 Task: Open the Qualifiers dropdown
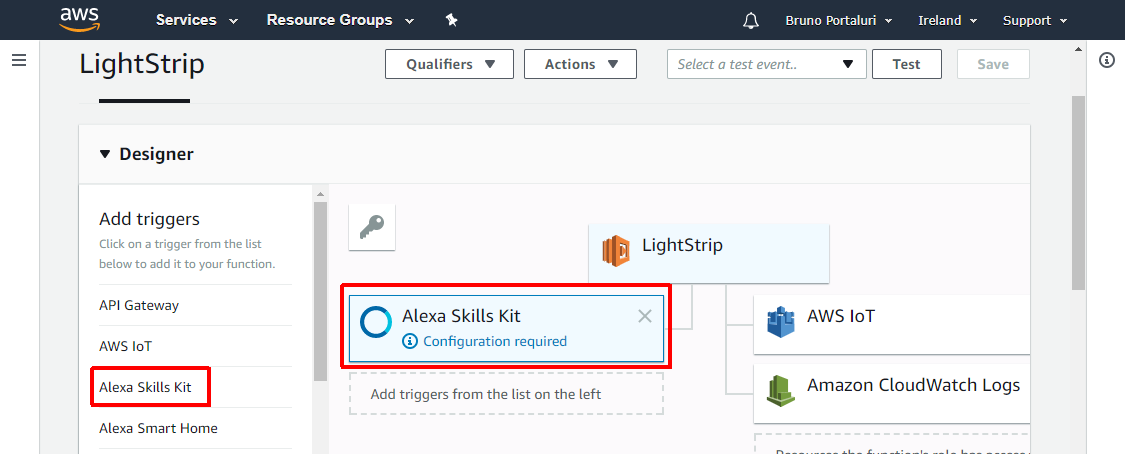coord(449,64)
